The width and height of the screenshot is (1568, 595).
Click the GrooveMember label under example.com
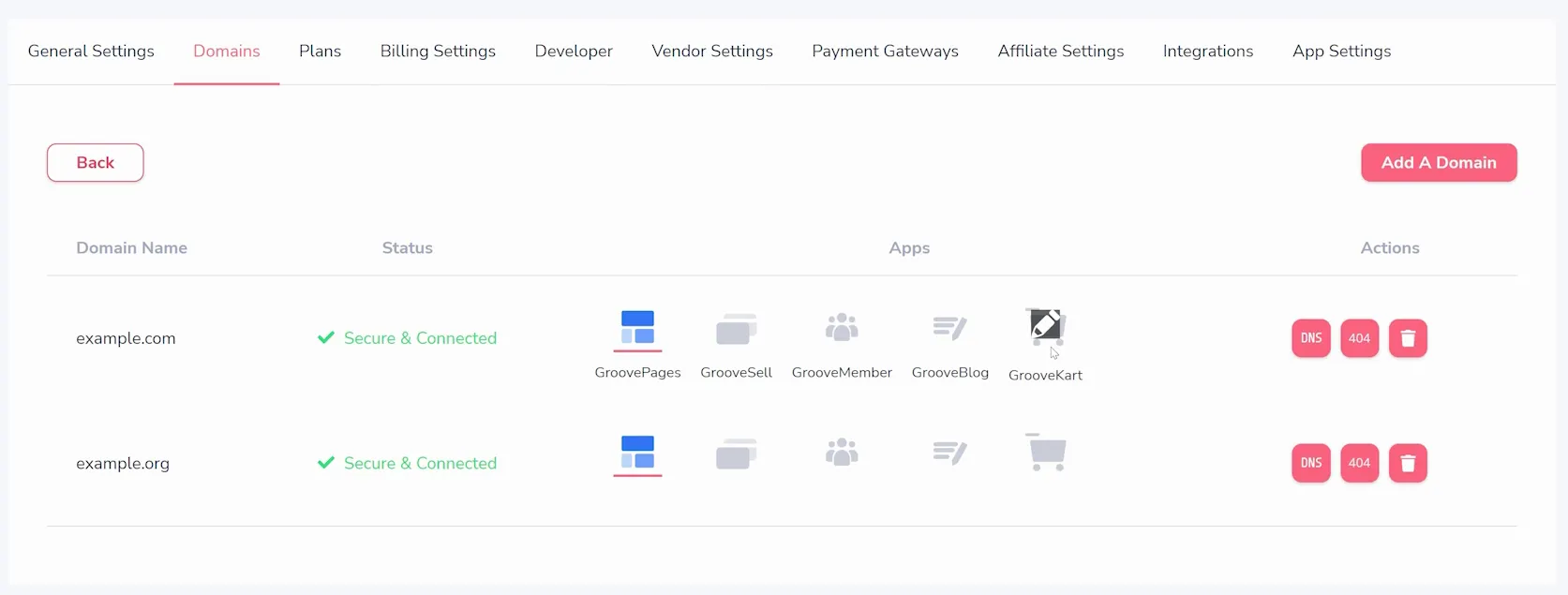pyautogui.click(x=842, y=372)
